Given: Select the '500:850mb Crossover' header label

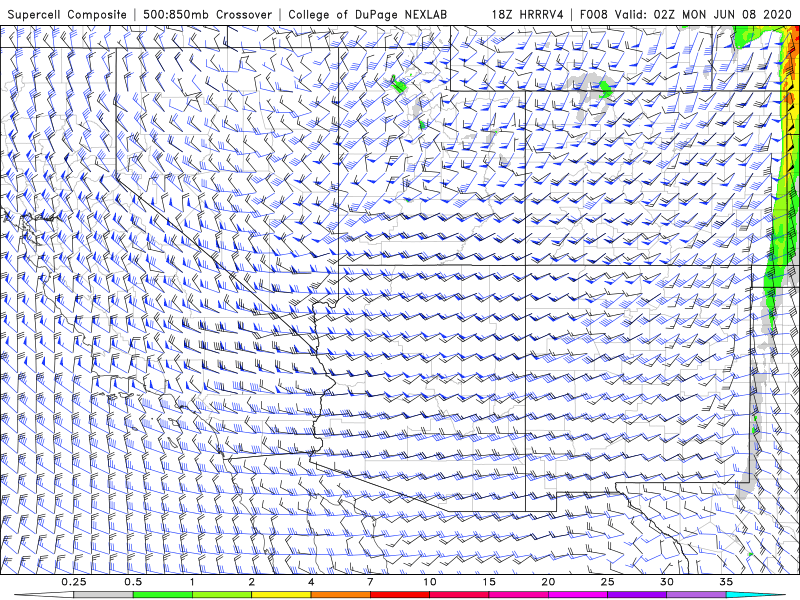Looking at the screenshot, I should click(207, 15).
